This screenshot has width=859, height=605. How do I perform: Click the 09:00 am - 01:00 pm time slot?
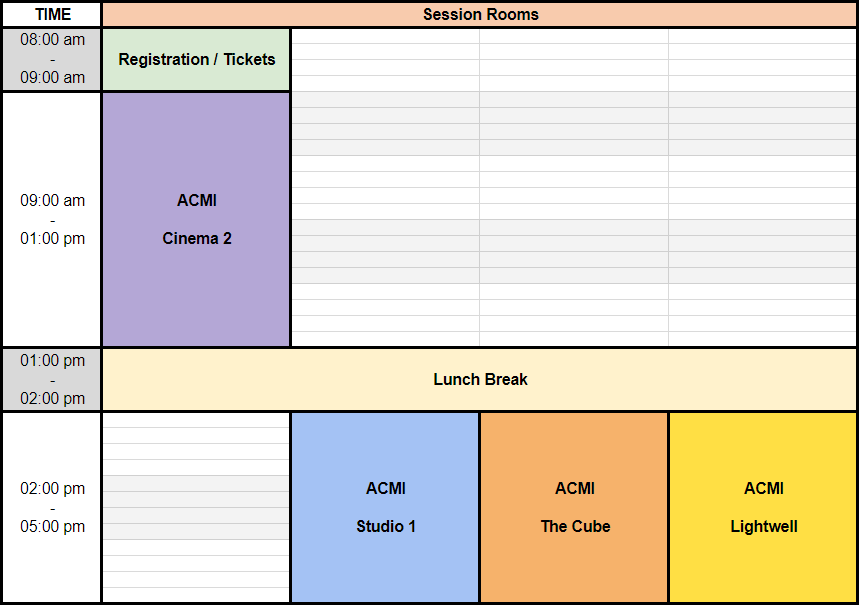coord(52,219)
